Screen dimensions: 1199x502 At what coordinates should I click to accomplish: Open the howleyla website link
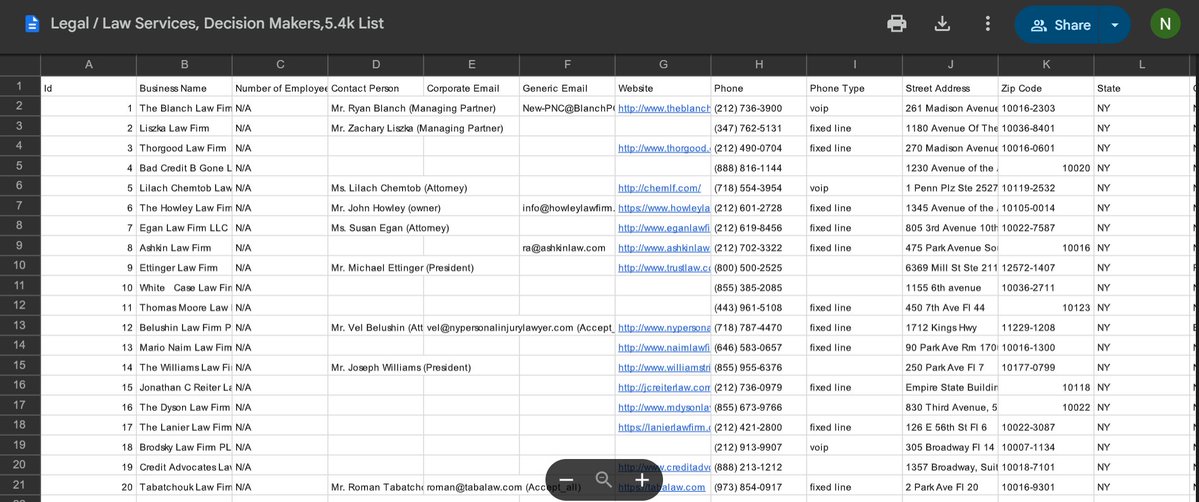point(664,208)
